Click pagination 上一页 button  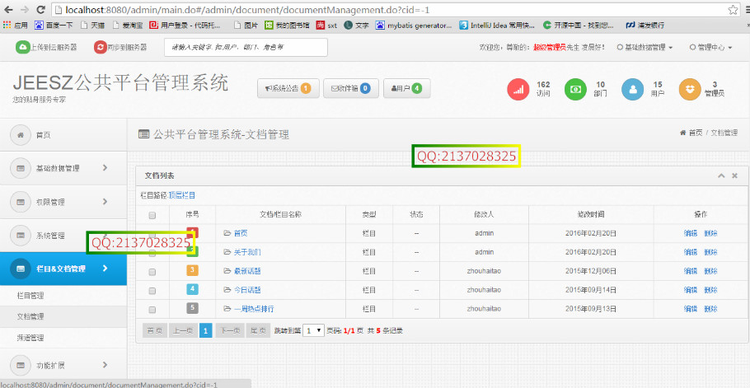click(183, 331)
